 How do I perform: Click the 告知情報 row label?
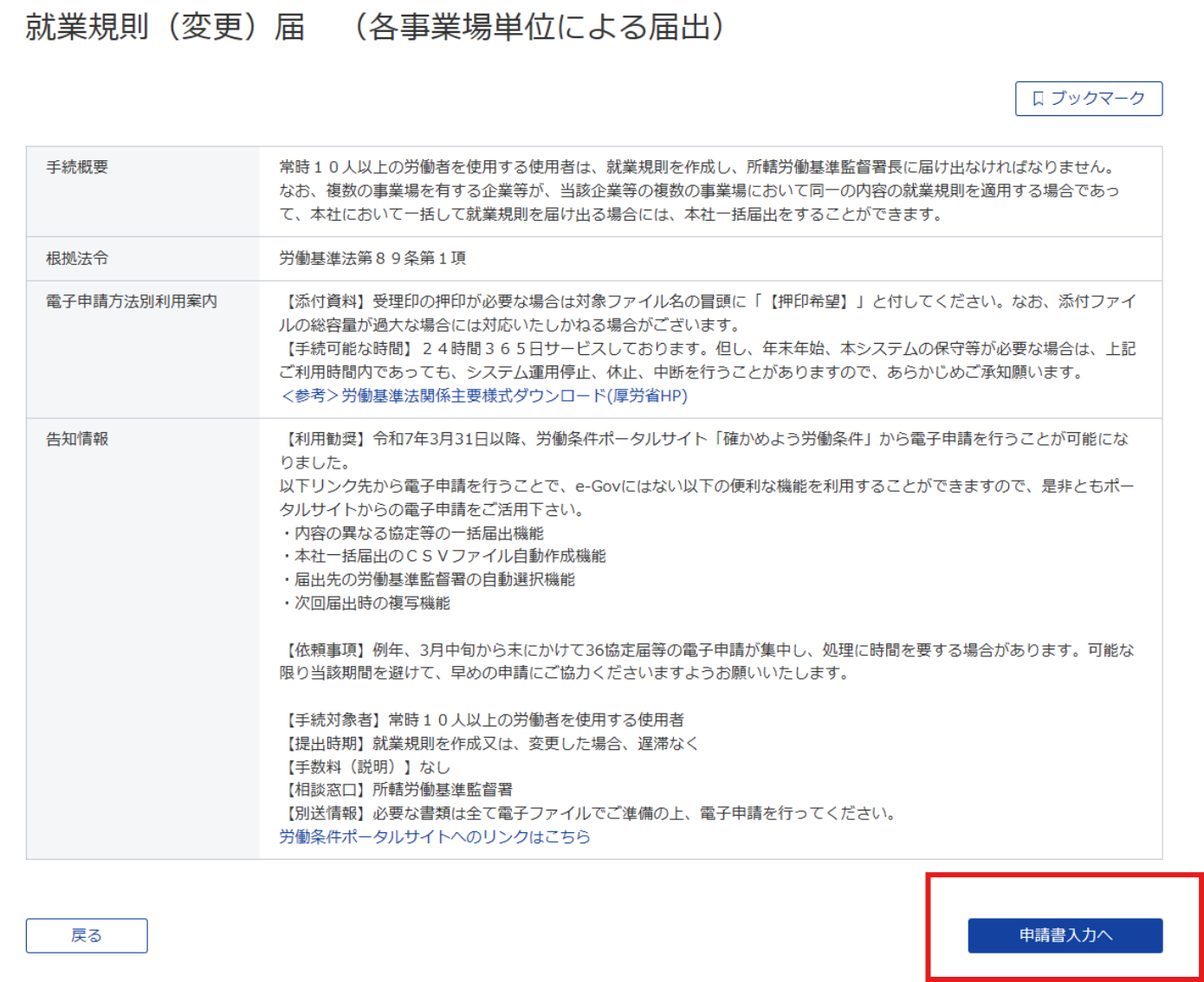[77, 439]
